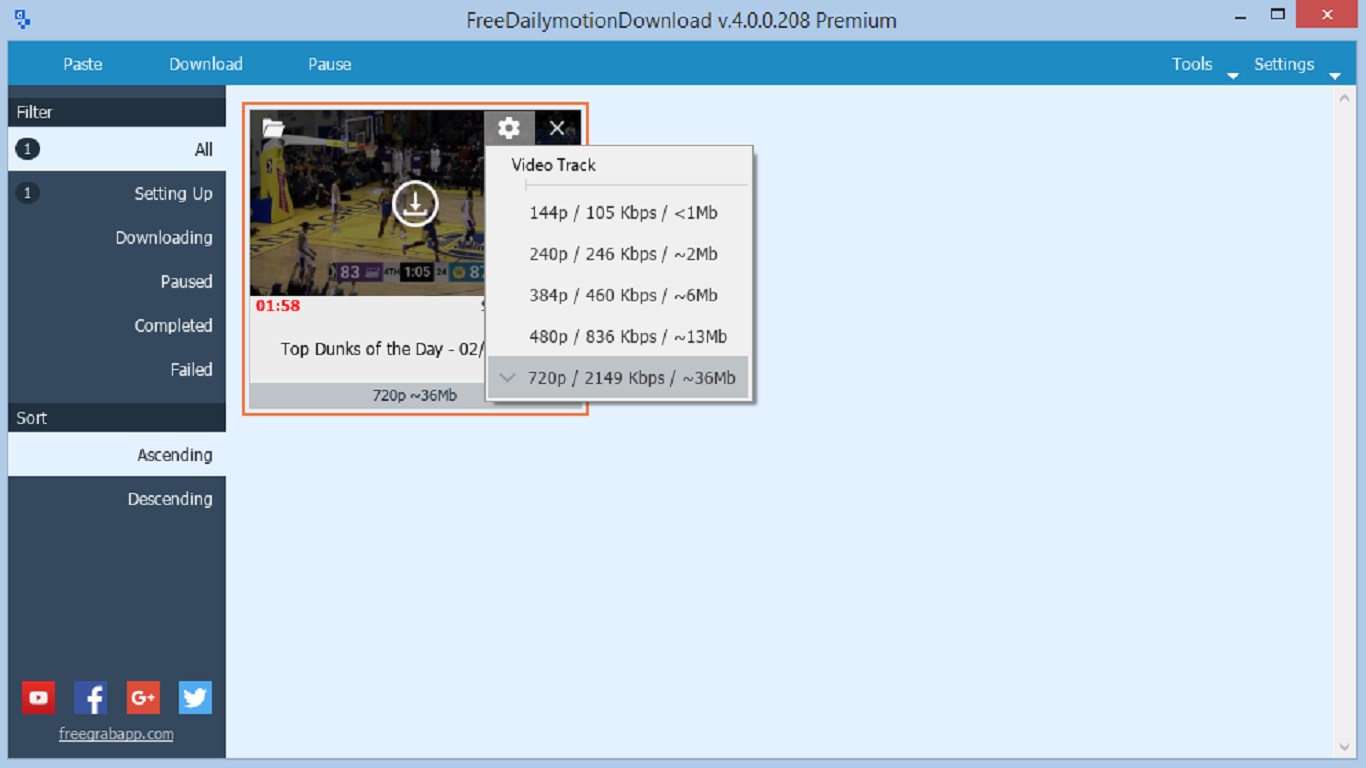The height and width of the screenshot is (768, 1366).
Task: Click the Paste toolbar button
Action: [x=83, y=64]
